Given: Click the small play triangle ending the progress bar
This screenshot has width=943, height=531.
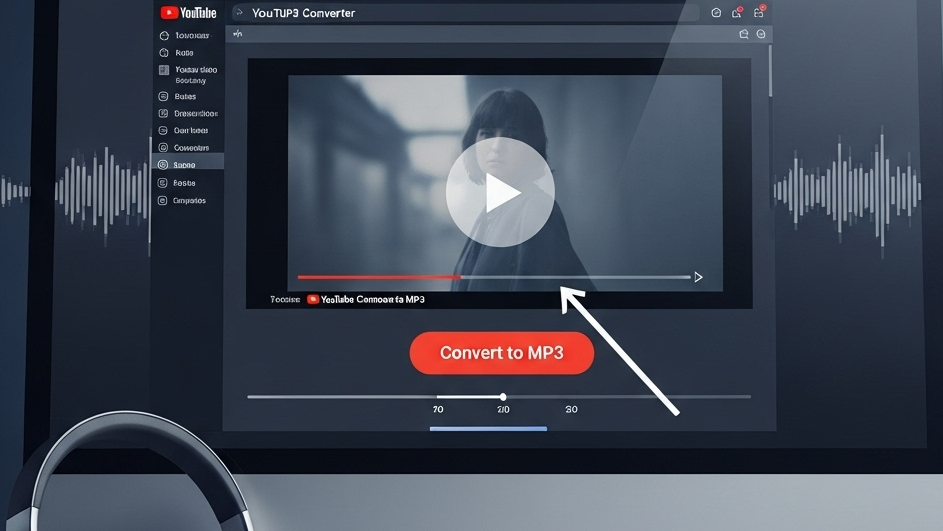Looking at the screenshot, I should 698,277.
